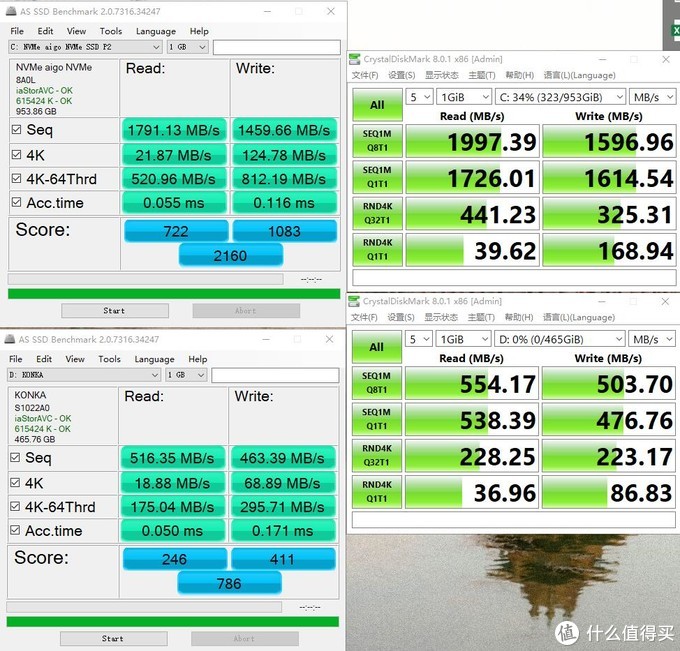680x651 pixels.
Task: Toggle the 4K-64Thrd checkbox in the KONKA window
Action: [x=16, y=507]
